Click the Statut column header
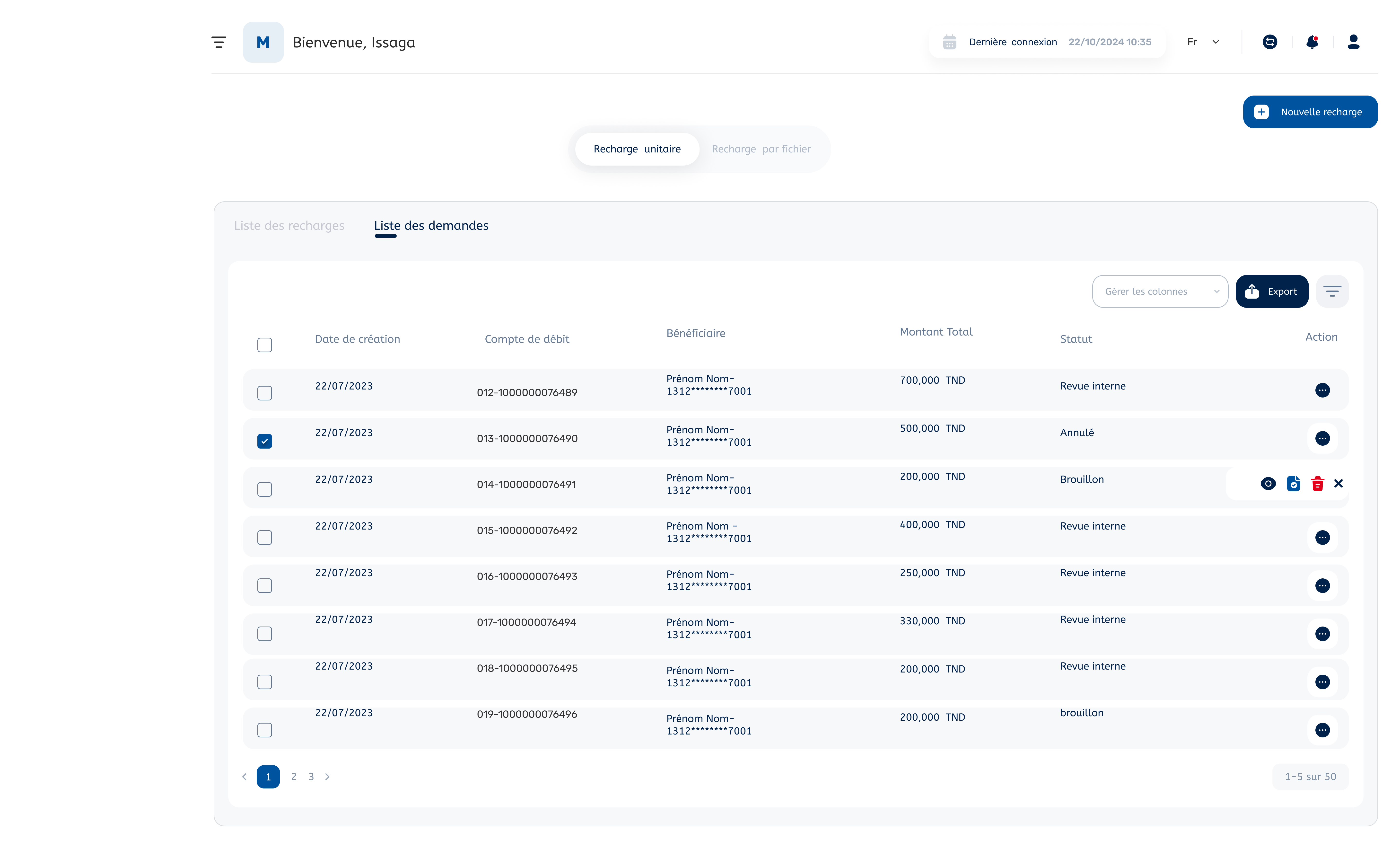This screenshot has height=849, width=1400. (x=1076, y=339)
